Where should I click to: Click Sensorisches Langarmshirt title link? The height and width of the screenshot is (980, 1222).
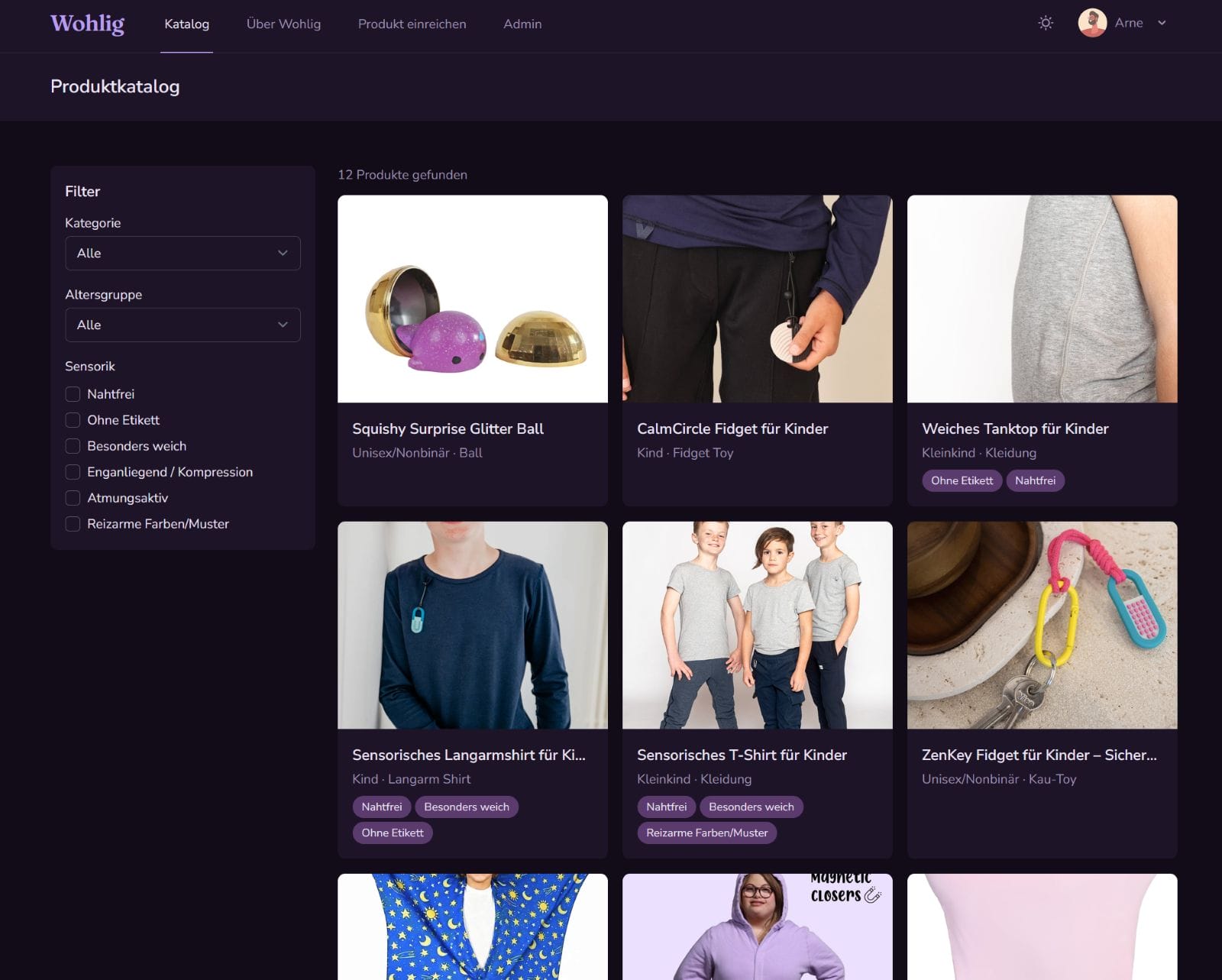tap(469, 755)
